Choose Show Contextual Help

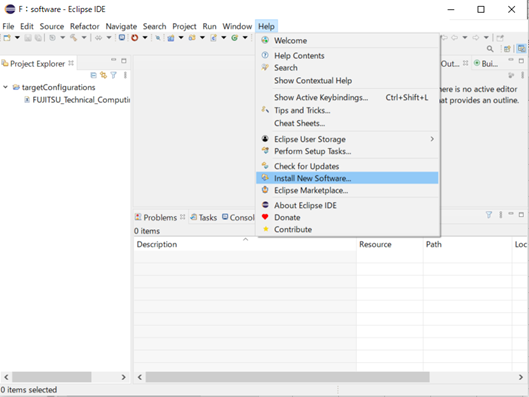(x=347, y=81)
